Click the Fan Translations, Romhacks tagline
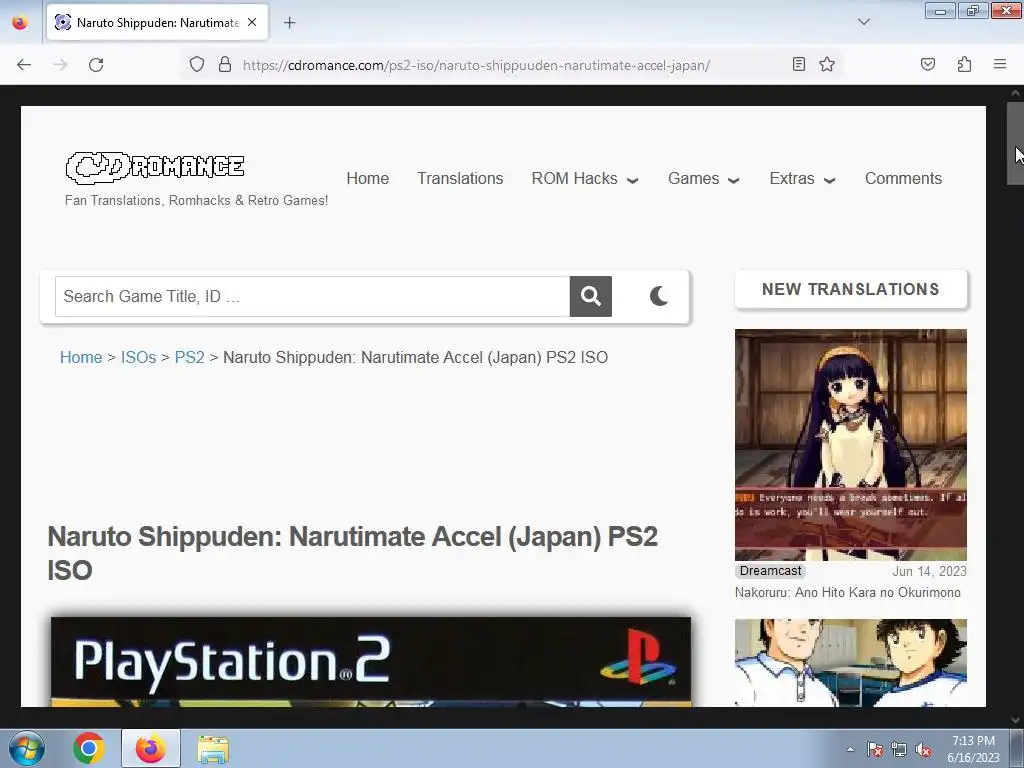Viewport: 1024px width, 768px height. click(x=197, y=200)
